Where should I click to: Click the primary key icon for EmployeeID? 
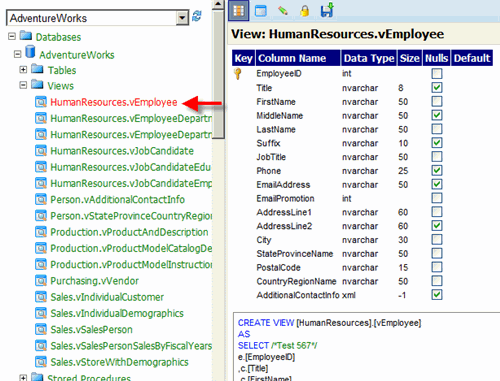[238, 74]
